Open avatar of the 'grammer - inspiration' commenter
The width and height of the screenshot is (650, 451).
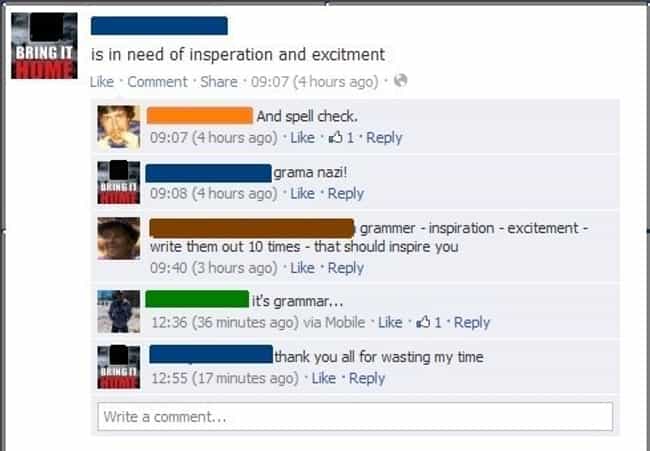(x=119, y=238)
